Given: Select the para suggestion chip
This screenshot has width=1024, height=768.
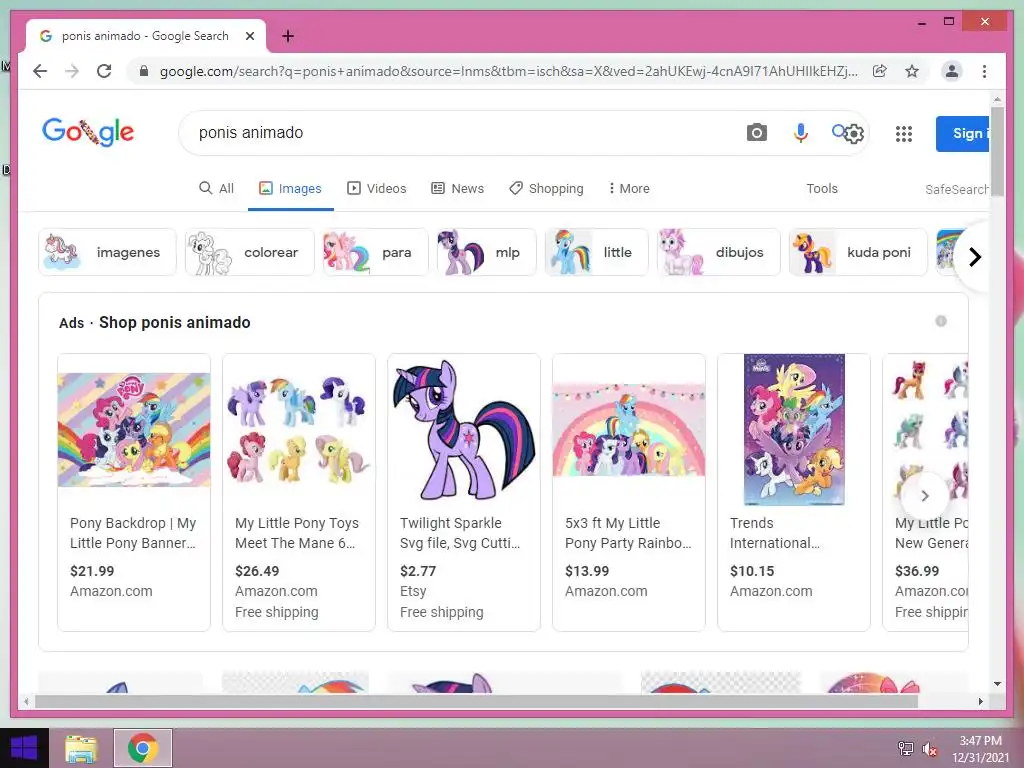Looking at the screenshot, I should [376, 252].
